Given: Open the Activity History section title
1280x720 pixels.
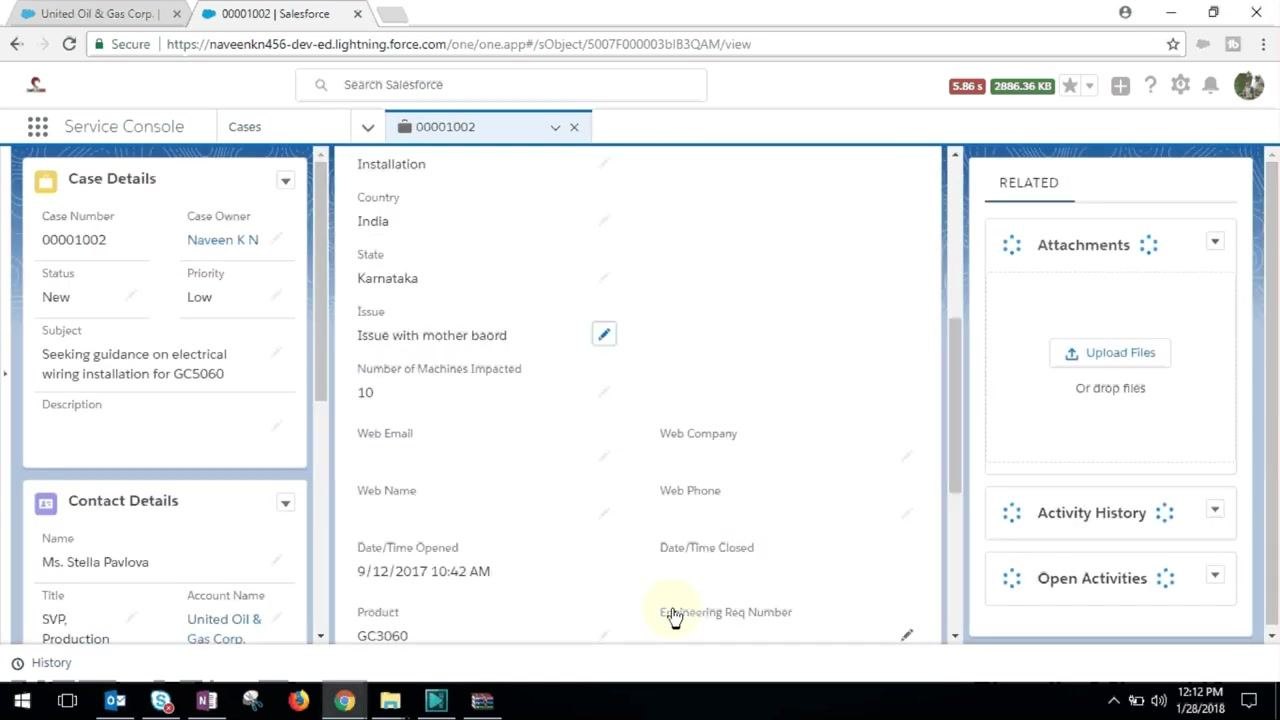Looking at the screenshot, I should point(1091,513).
